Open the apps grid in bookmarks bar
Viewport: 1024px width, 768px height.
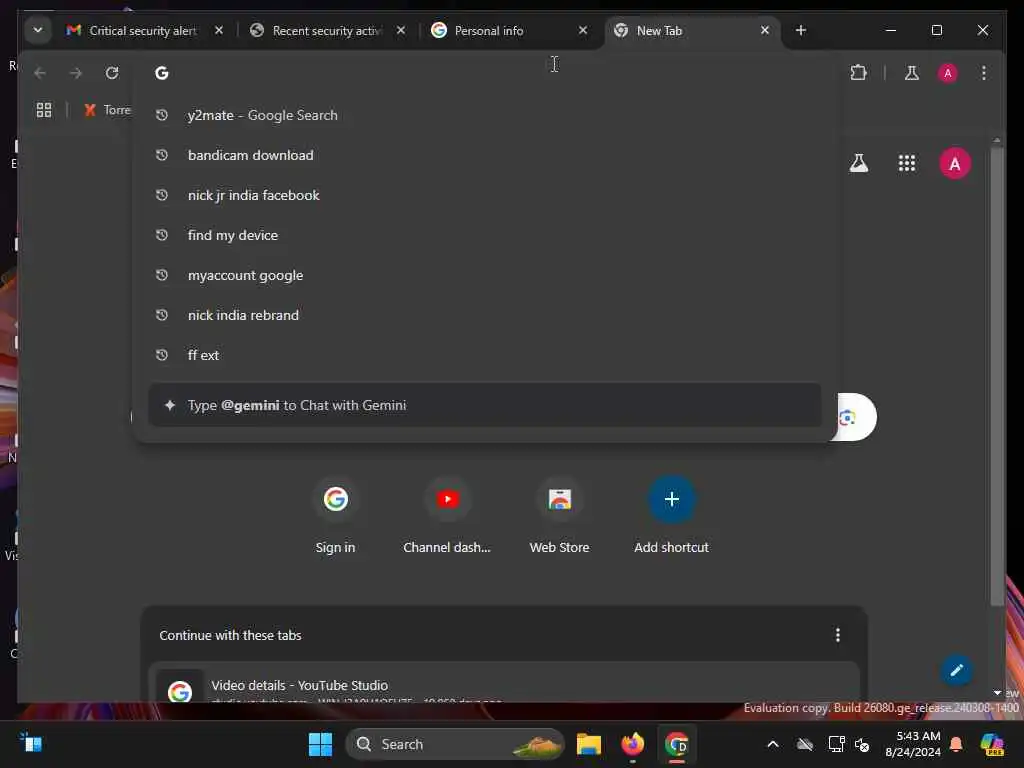pyautogui.click(x=44, y=110)
